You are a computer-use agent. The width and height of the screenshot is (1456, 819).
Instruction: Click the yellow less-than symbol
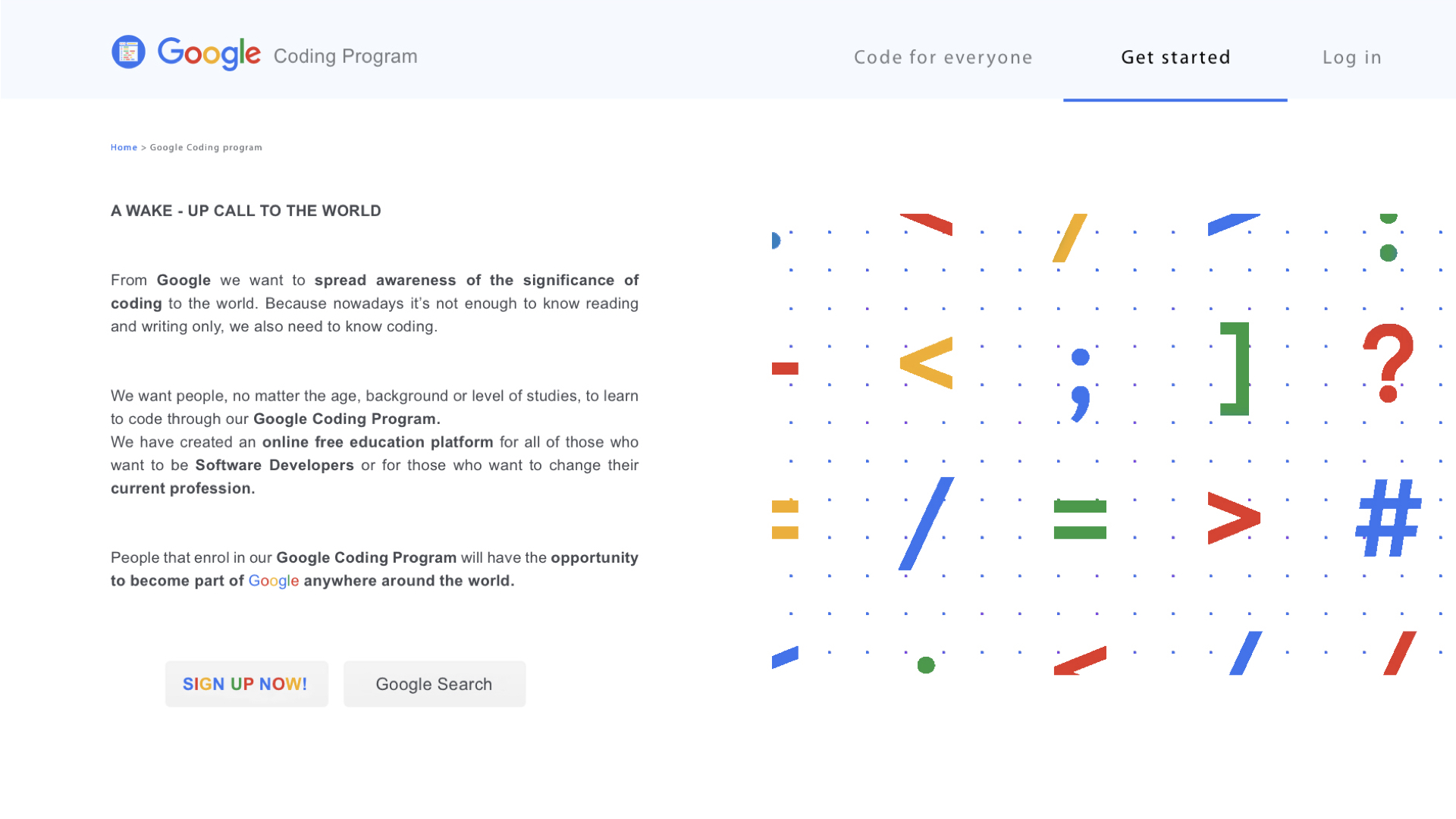click(x=926, y=363)
